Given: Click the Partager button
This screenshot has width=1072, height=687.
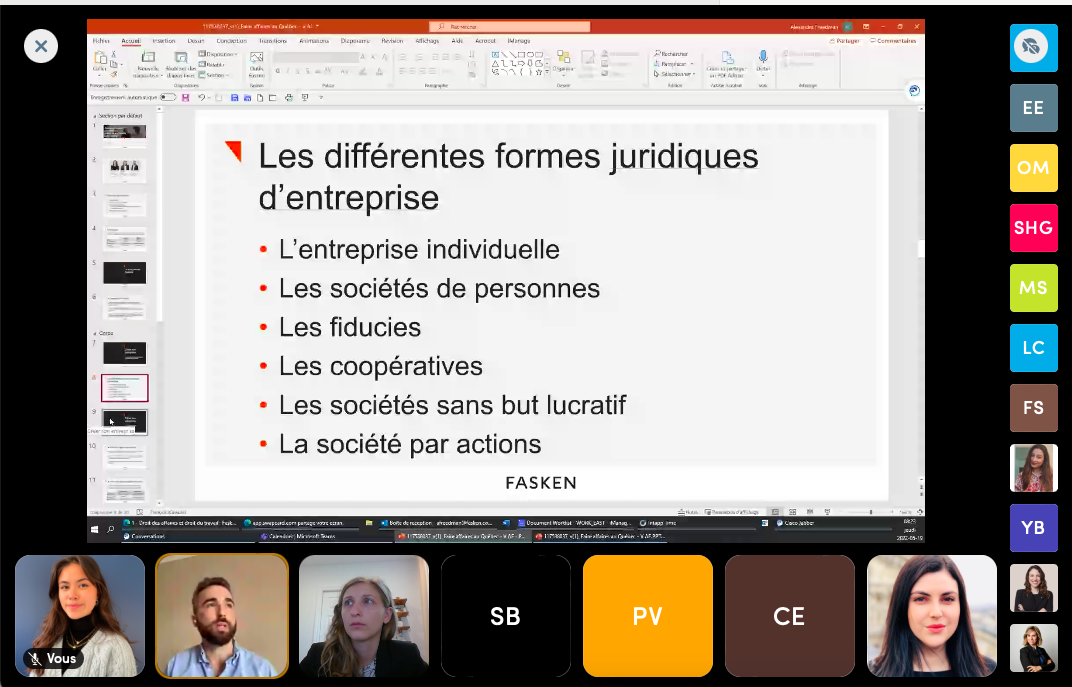Looking at the screenshot, I should (844, 41).
